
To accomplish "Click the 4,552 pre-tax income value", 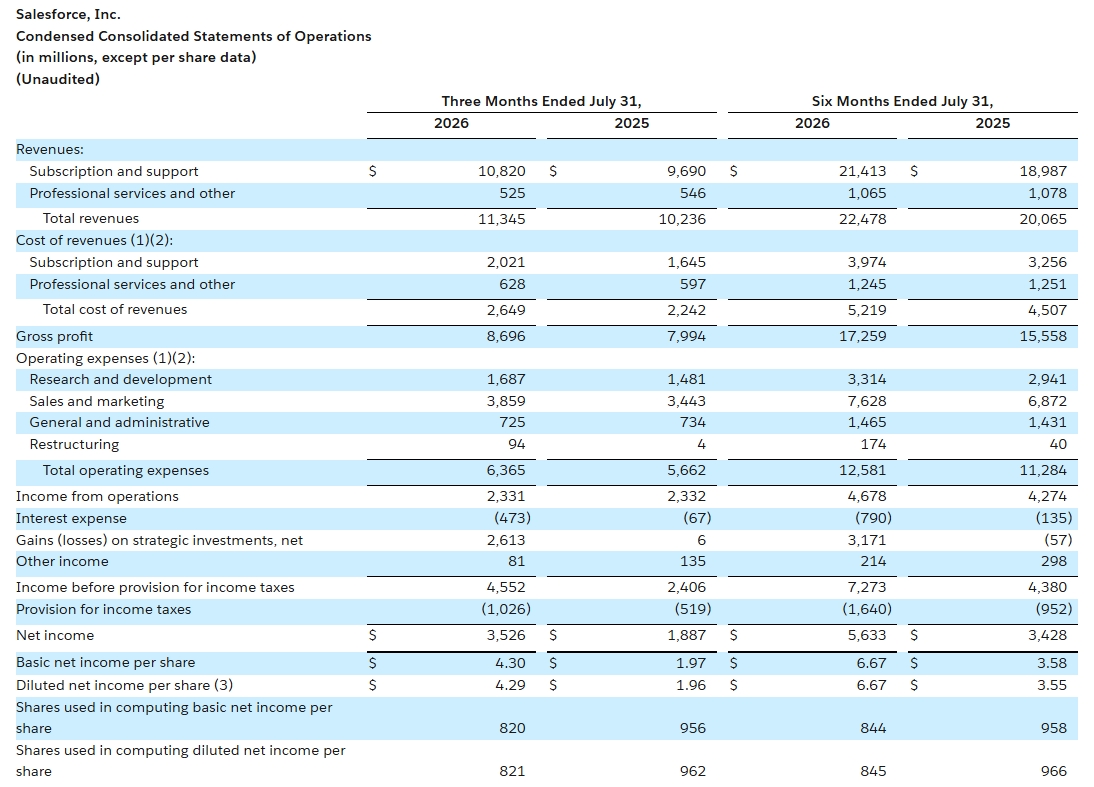I will pos(506,587).
